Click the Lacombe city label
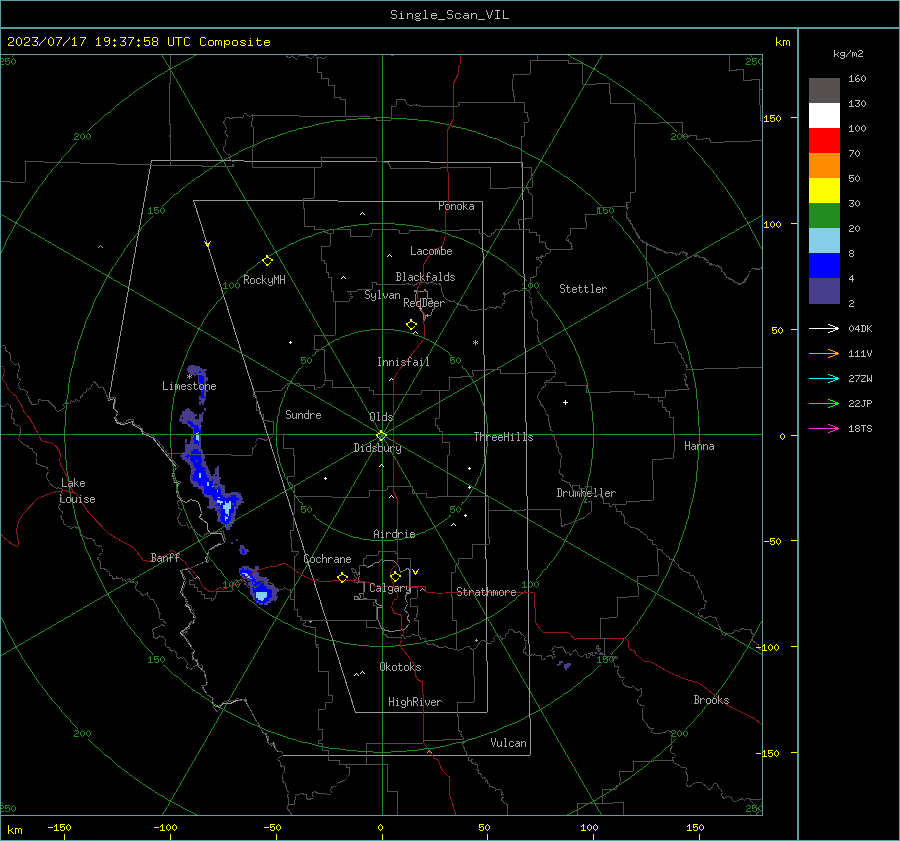The height and width of the screenshot is (841, 900). pos(431,251)
